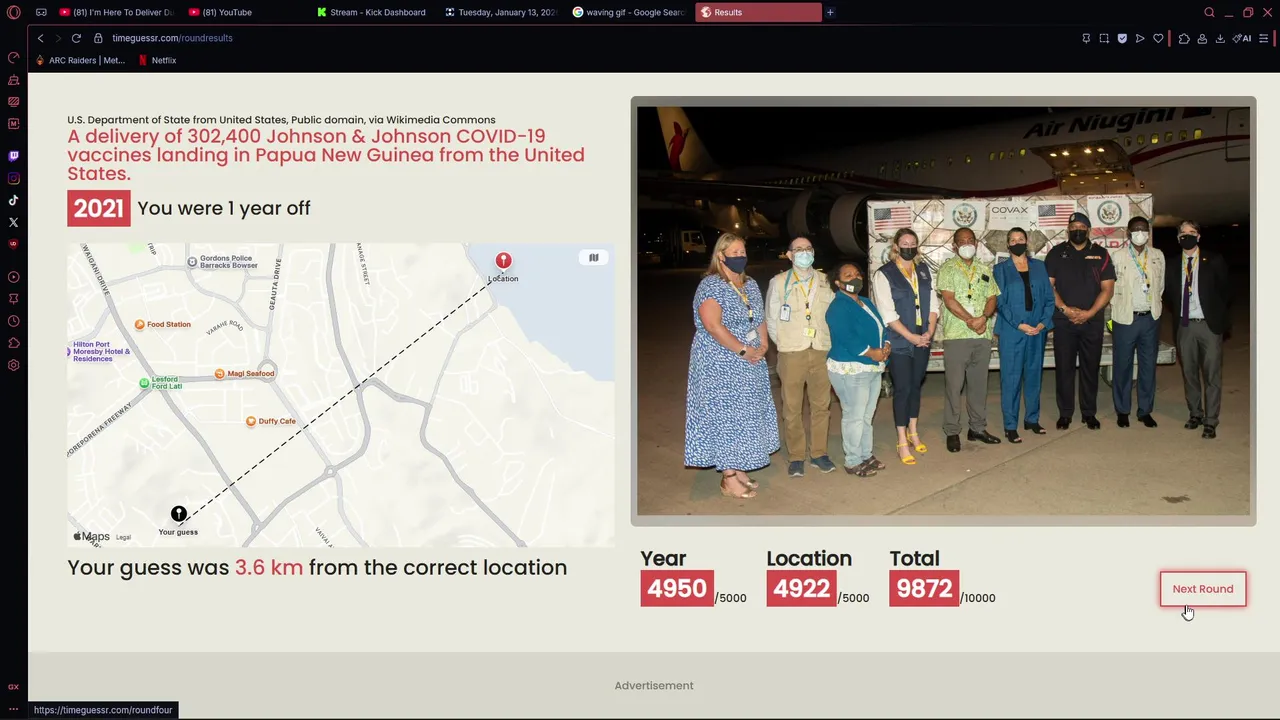This screenshot has height=720, width=1280.
Task: Open the profile account icon
Action: click(x=1202, y=38)
